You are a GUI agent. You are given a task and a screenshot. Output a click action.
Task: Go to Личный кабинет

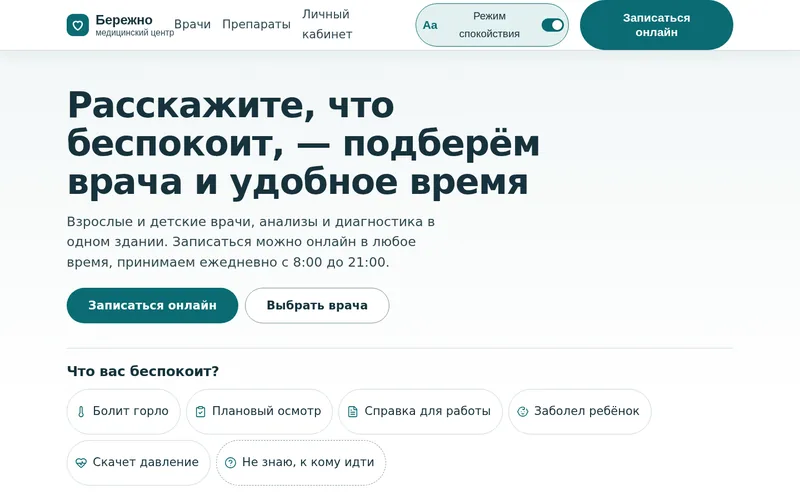coord(327,24)
